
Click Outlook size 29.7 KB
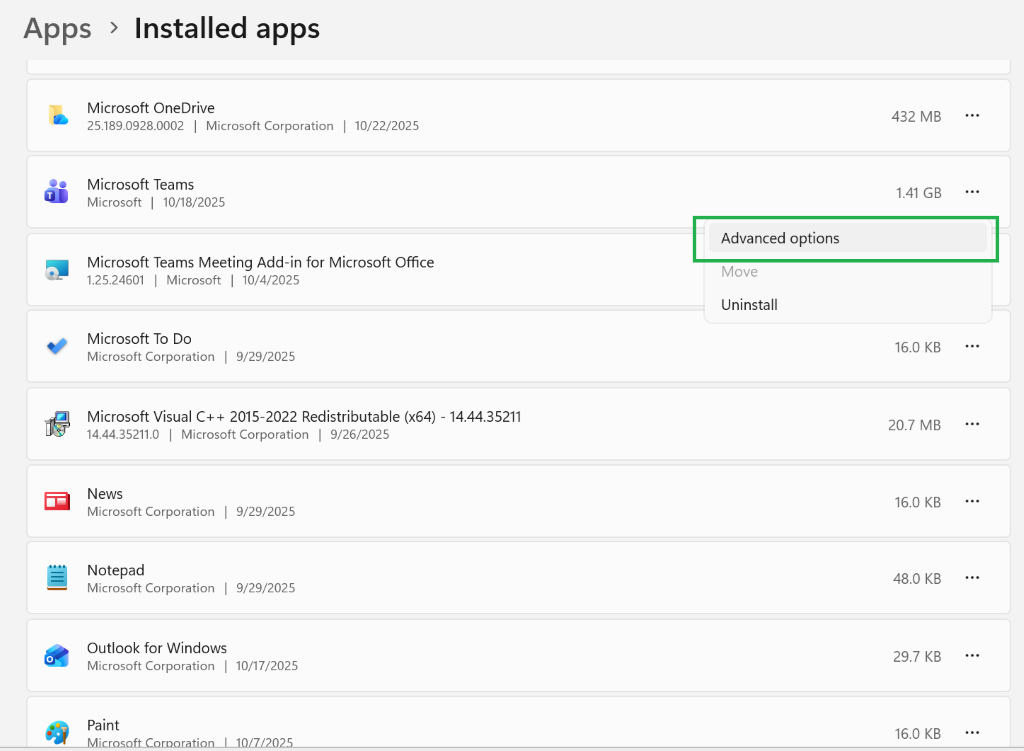click(x=917, y=656)
